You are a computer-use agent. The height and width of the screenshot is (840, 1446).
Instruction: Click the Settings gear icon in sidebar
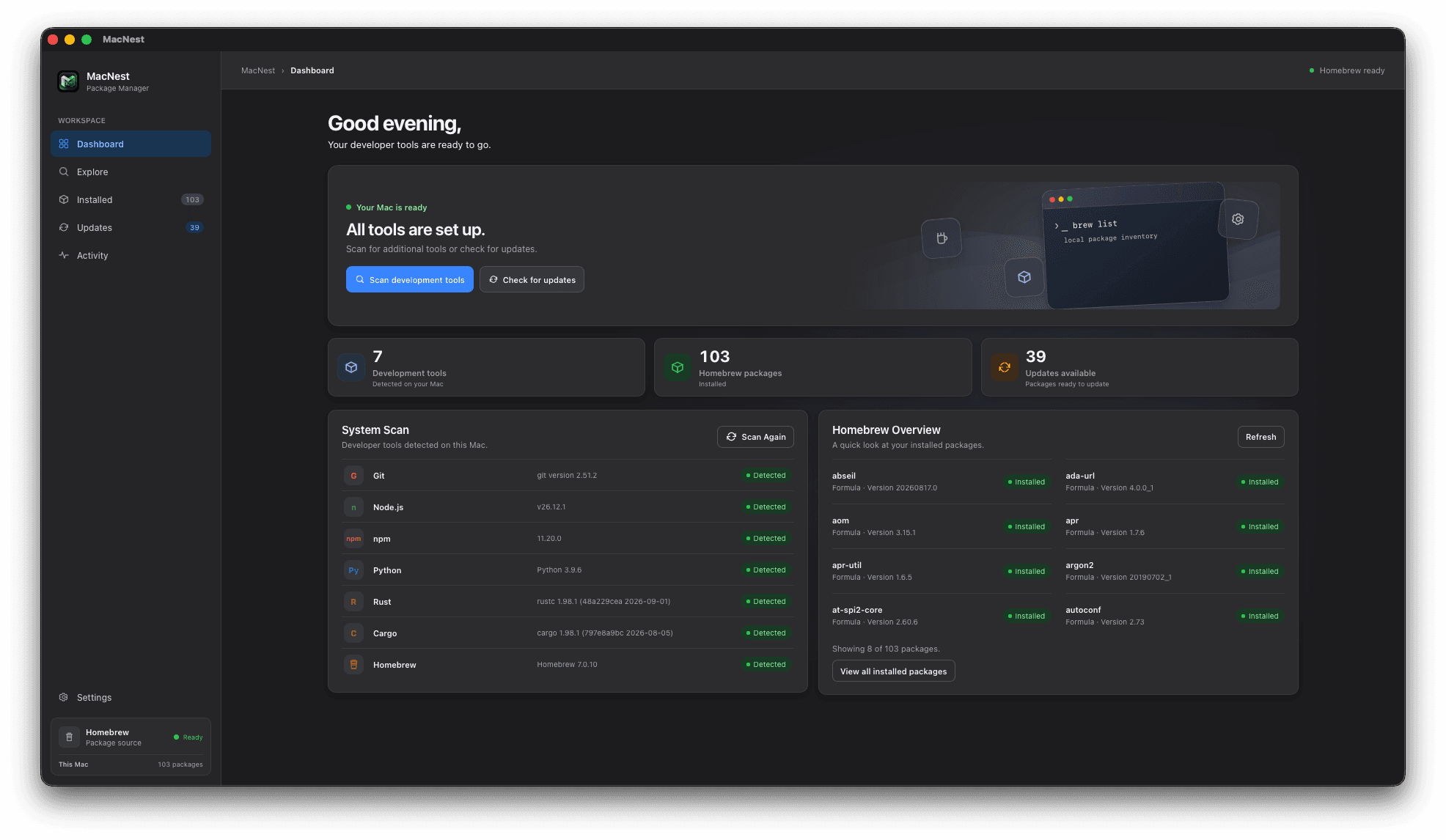pyautogui.click(x=64, y=697)
